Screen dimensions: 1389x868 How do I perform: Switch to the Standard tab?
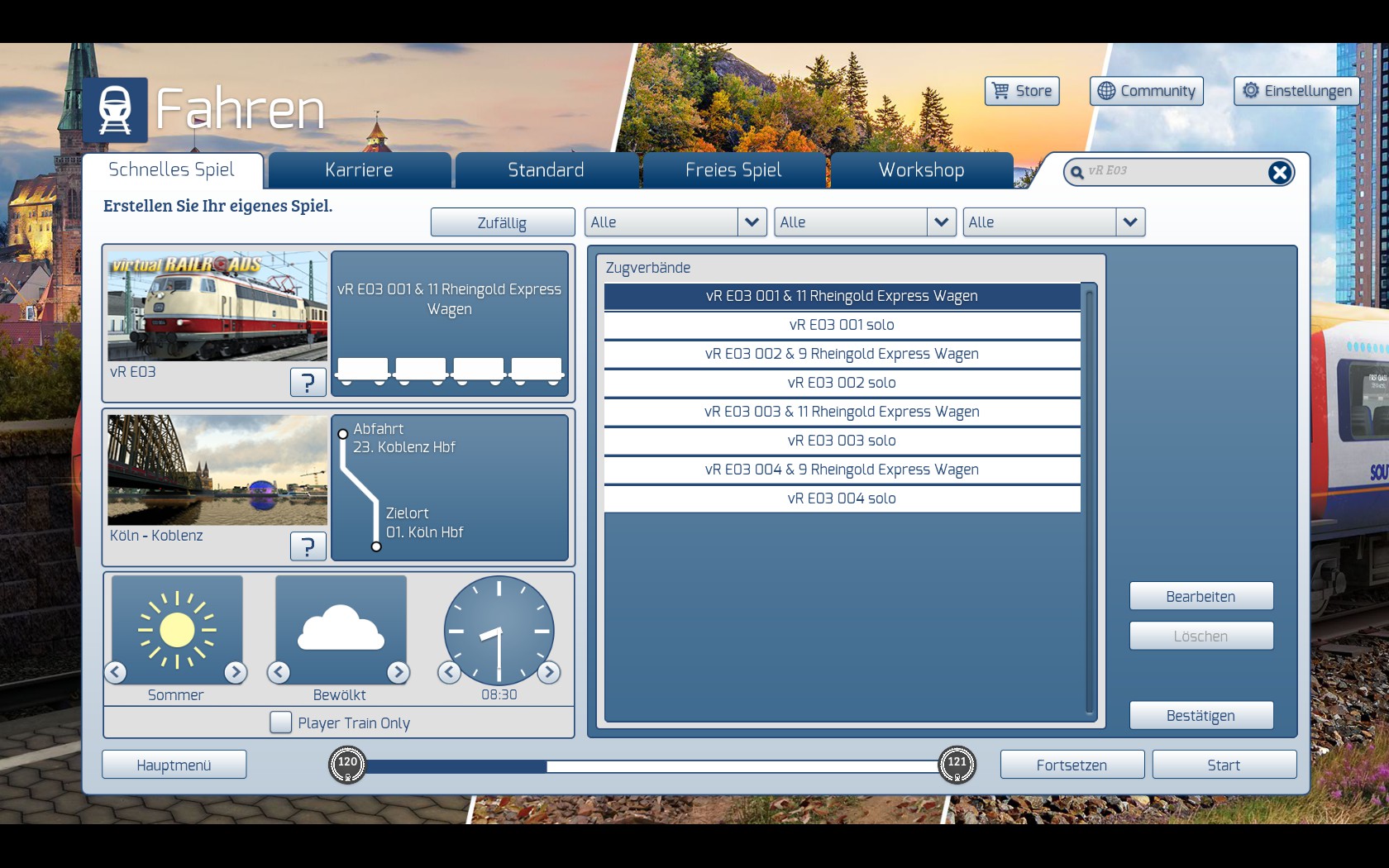click(547, 170)
